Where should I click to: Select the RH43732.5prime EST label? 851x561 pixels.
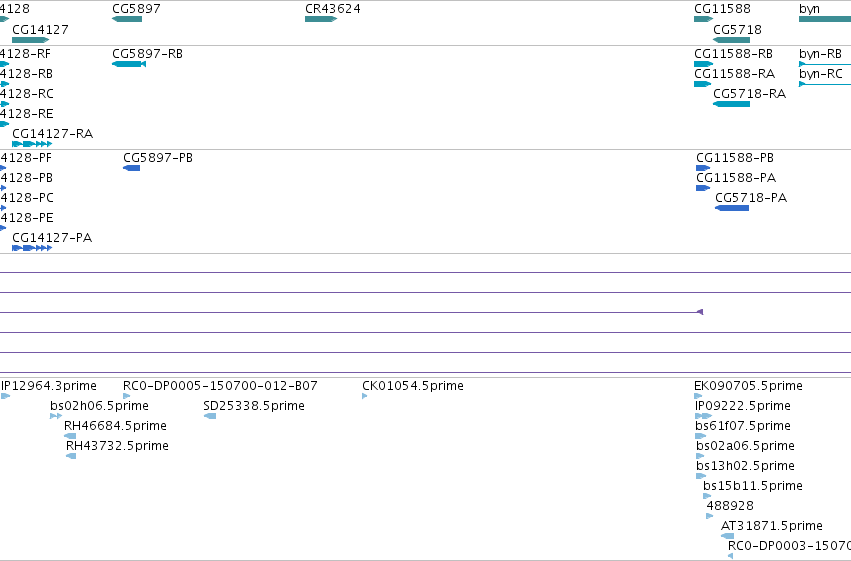117,446
